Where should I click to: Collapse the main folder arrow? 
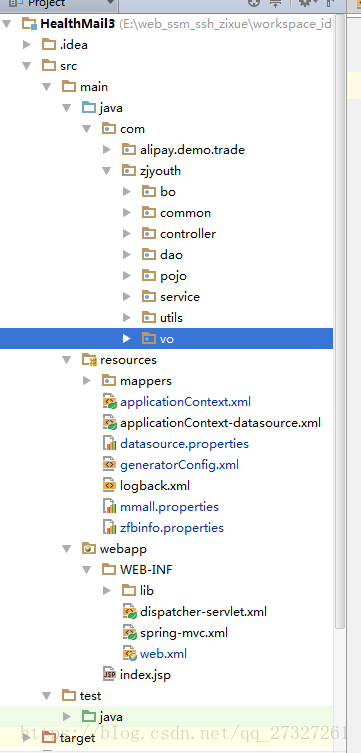(x=47, y=87)
